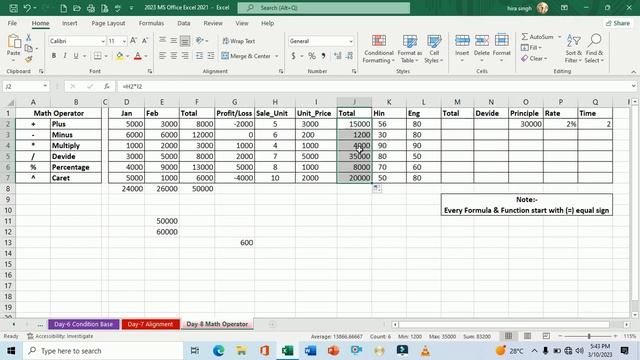Toggle Middle Align vertical alignment
Image resolution: width=640 pixels, height=360 pixels.
[x=174, y=41]
